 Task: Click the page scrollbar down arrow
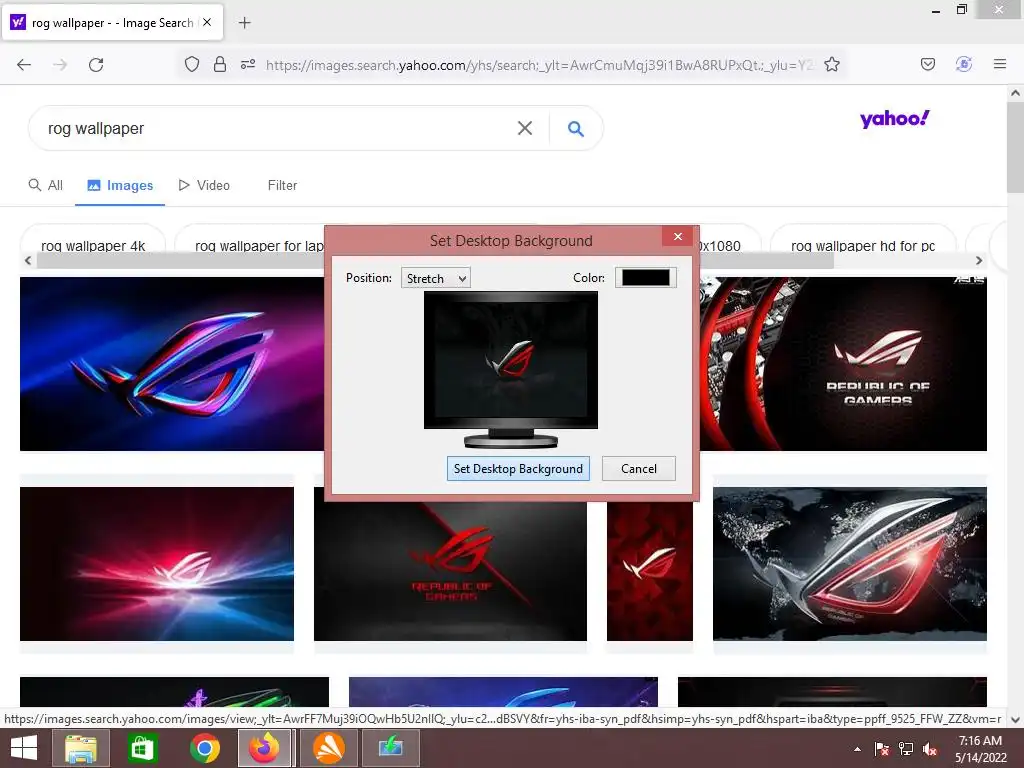point(1016,720)
